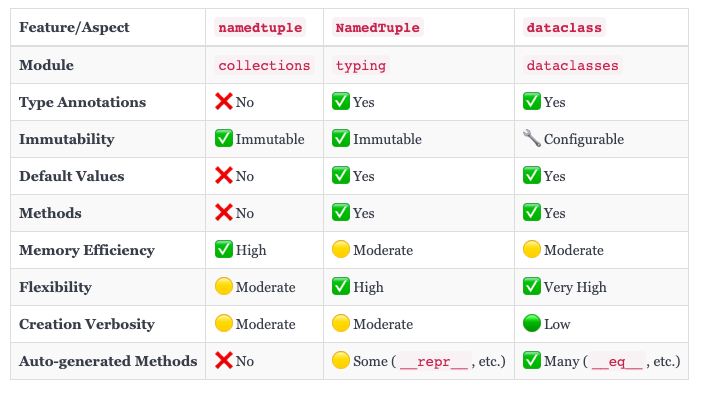The height and width of the screenshot is (393, 708).
Task: Click the namedtuple column header code
Action: coord(260,28)
